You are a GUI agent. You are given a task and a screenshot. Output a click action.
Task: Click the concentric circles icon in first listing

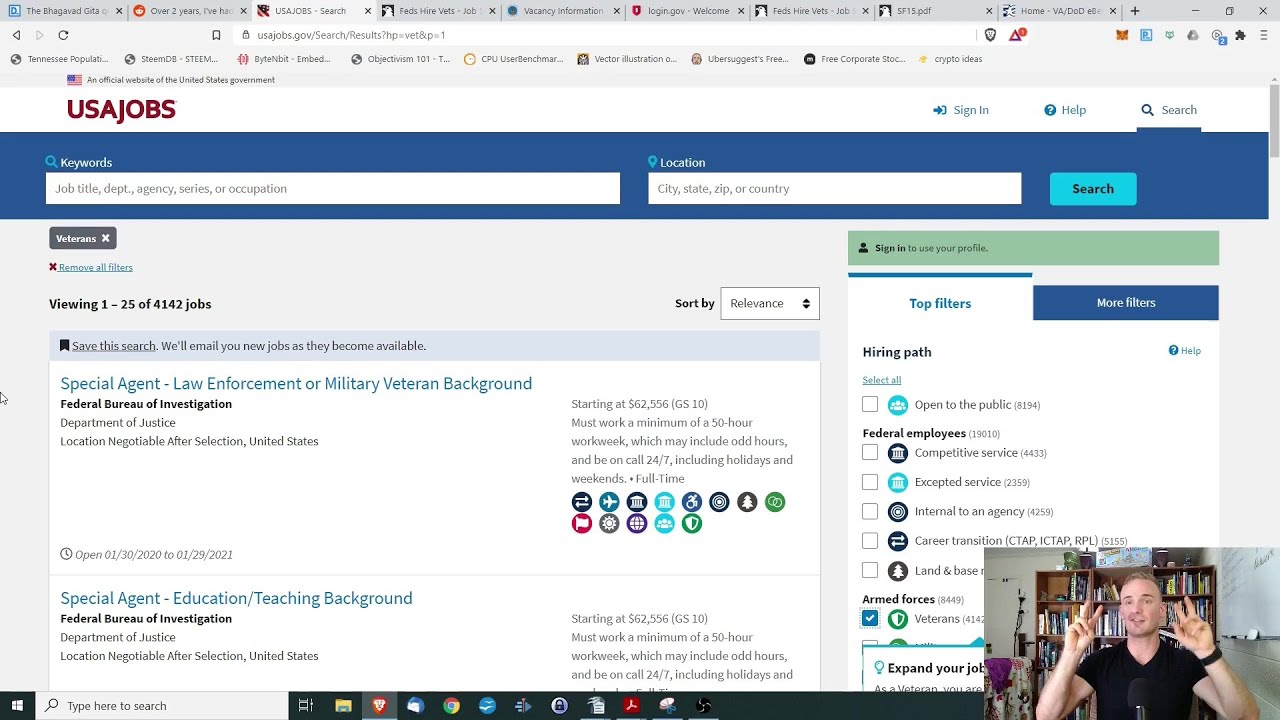(720, 502)
